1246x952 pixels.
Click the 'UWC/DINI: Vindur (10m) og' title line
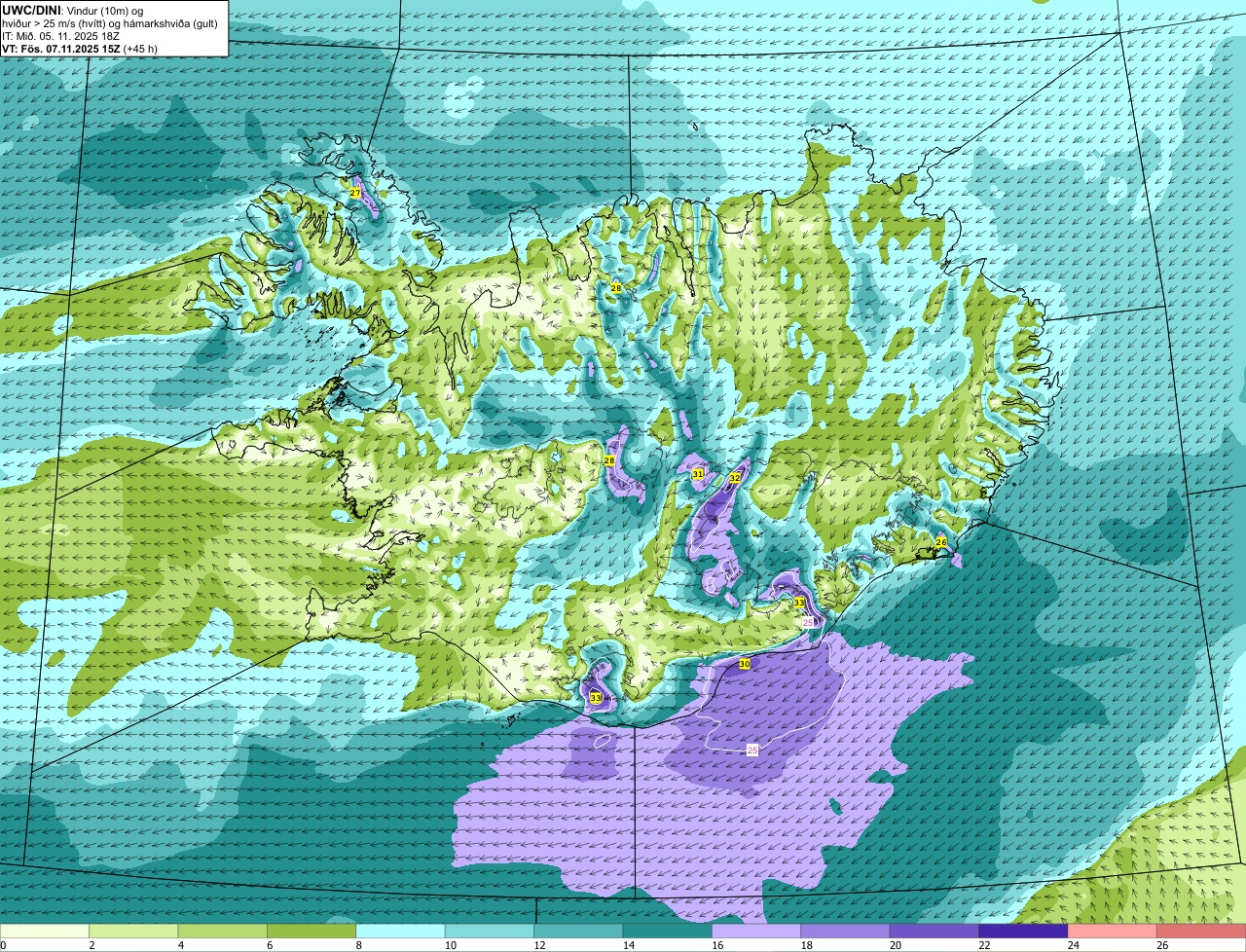73,10
